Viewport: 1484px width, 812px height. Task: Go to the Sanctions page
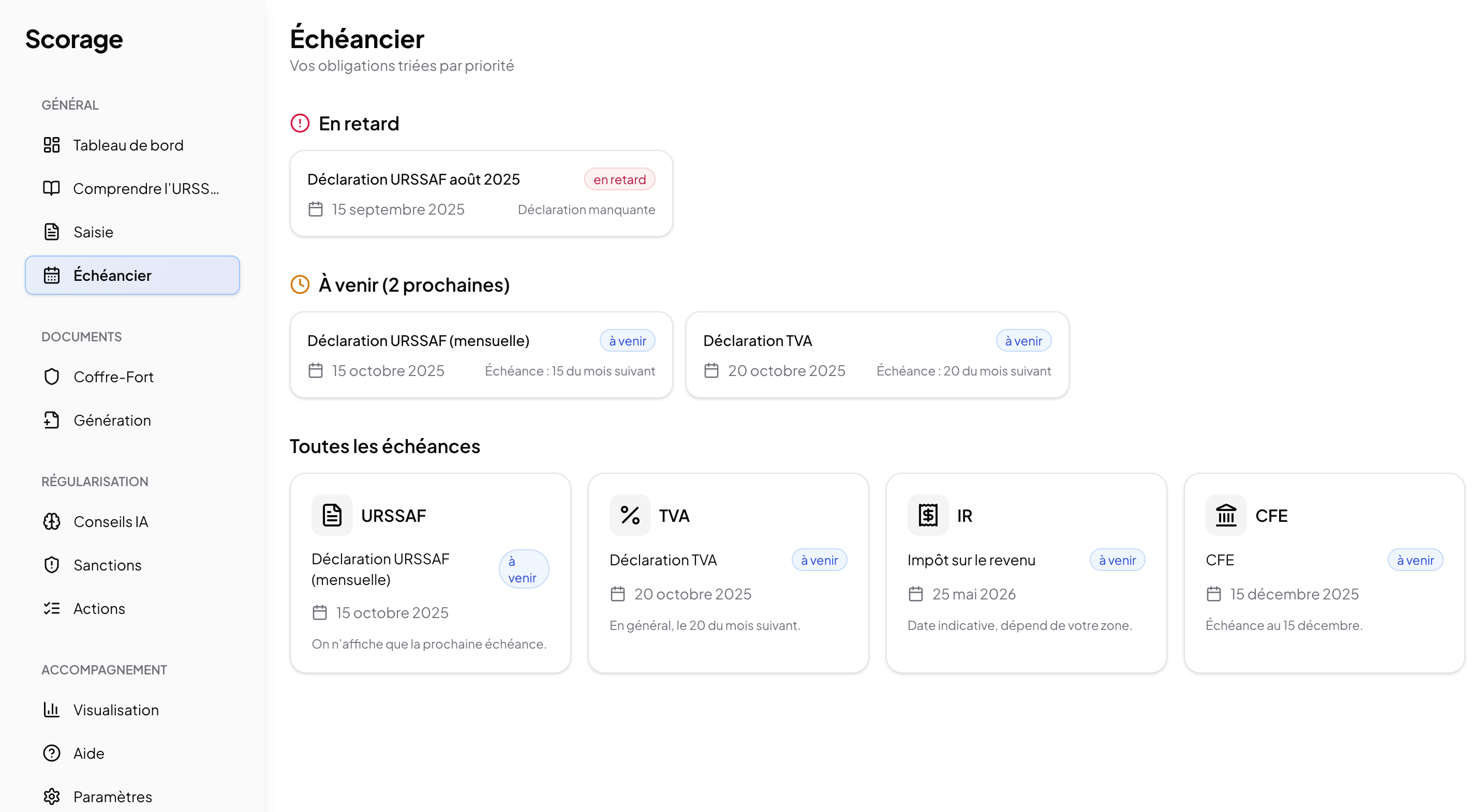click(107, 565)
